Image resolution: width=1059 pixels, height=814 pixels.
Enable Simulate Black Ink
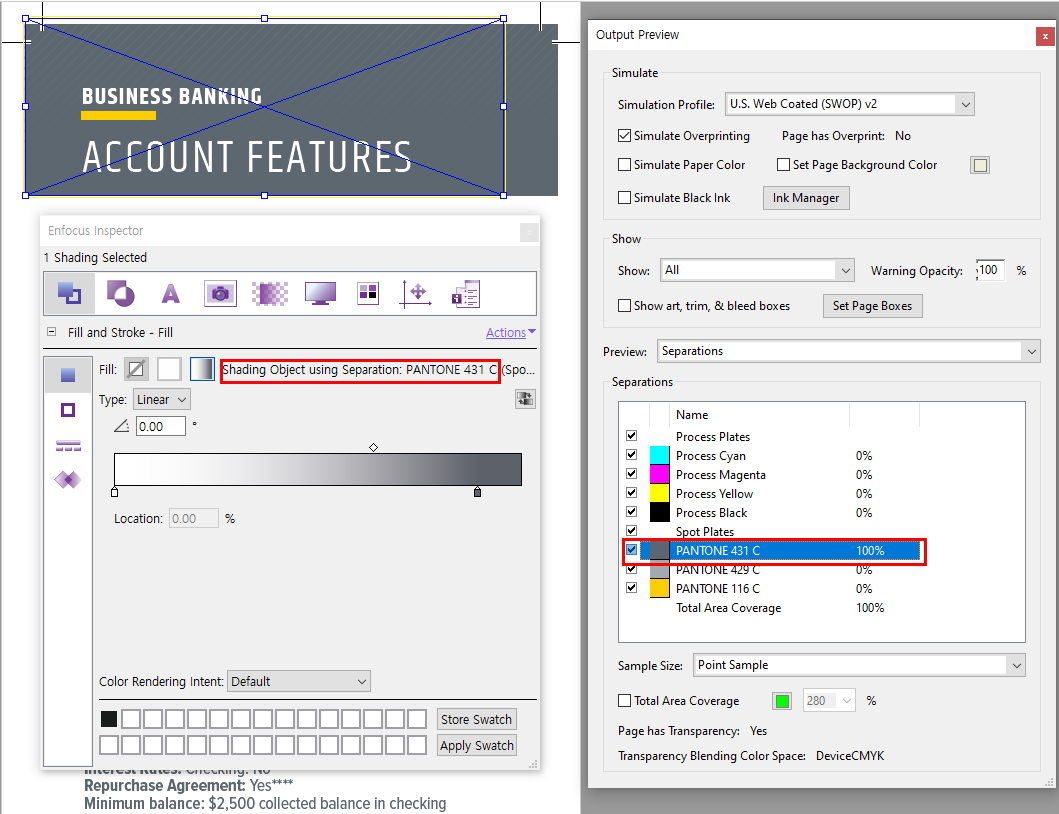click(x=625, y=198)
